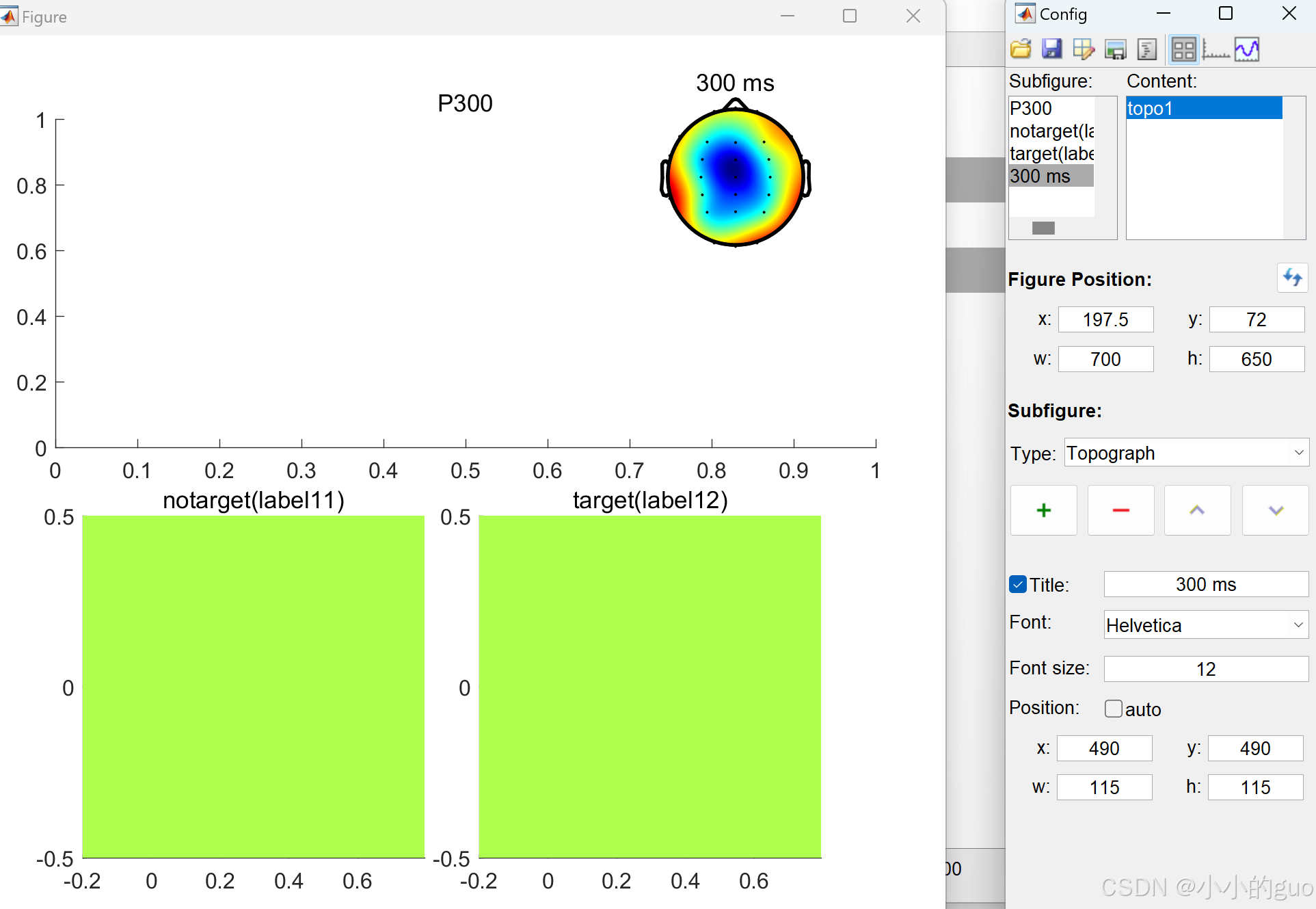
Task: Select 300 ms in the Subfigure list
Action: click(1051, 176)
